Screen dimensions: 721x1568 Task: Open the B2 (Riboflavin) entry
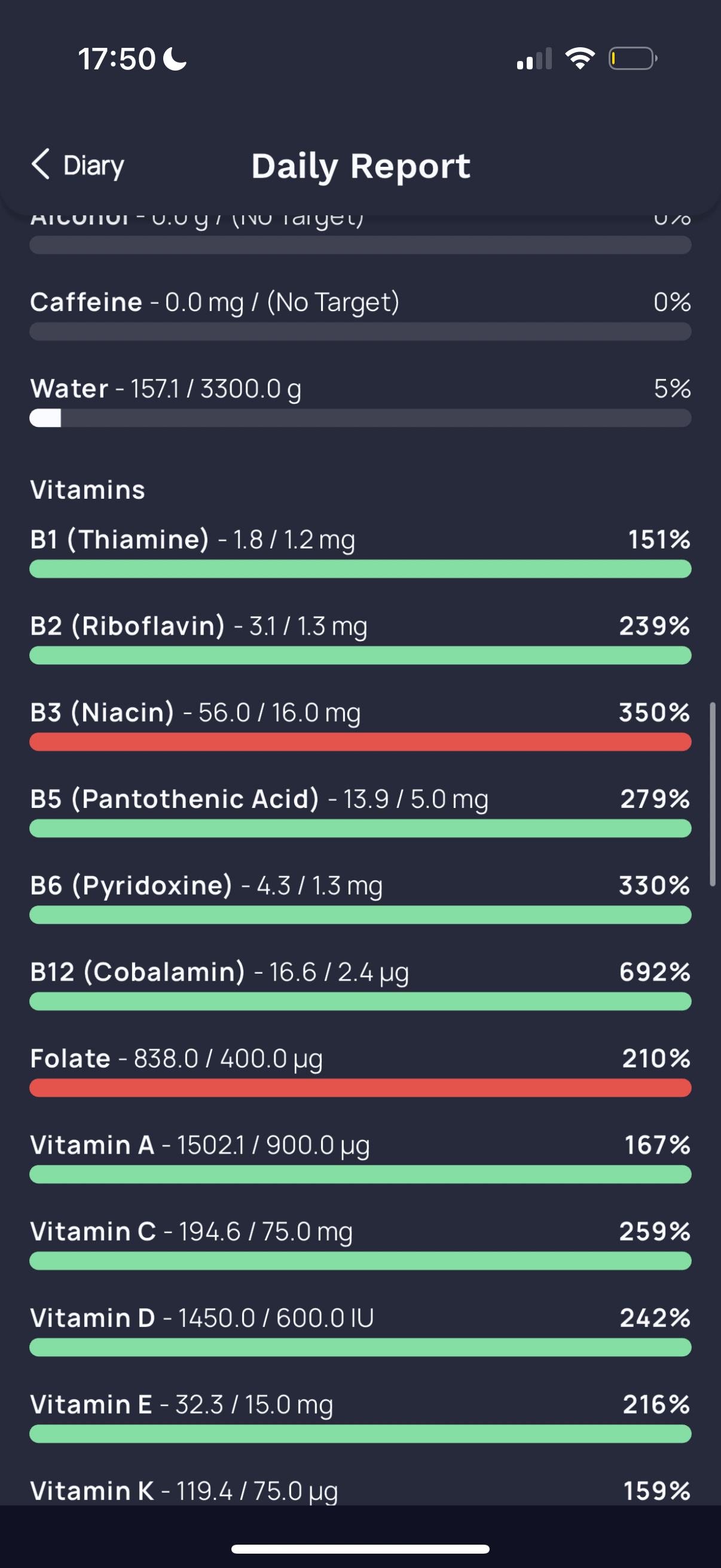(x=360, y=639)
